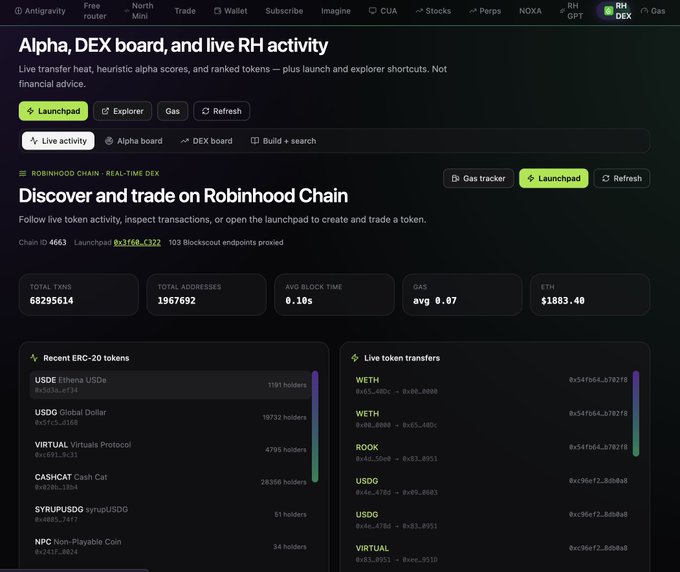Click the Avg Block Time card

pyautogui.click(x=334, y=294)
